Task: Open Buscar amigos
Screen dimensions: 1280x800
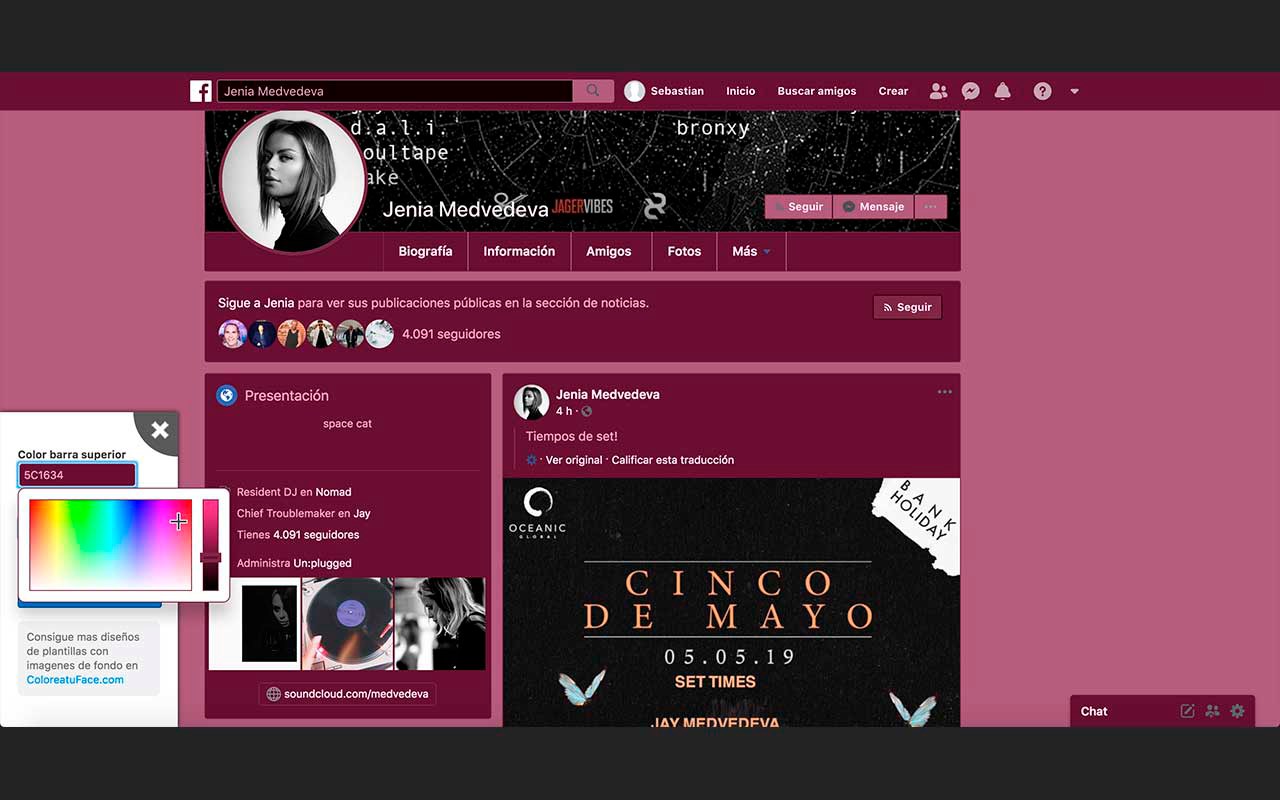Action: point(817,91)
